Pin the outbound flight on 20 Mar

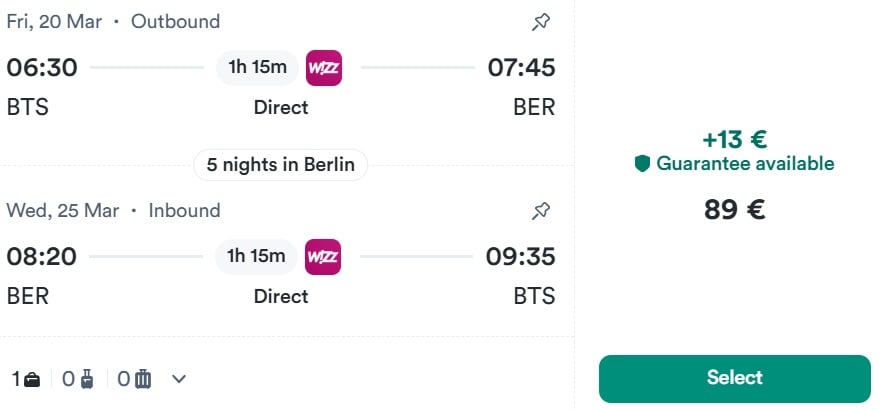coord(540,21)
